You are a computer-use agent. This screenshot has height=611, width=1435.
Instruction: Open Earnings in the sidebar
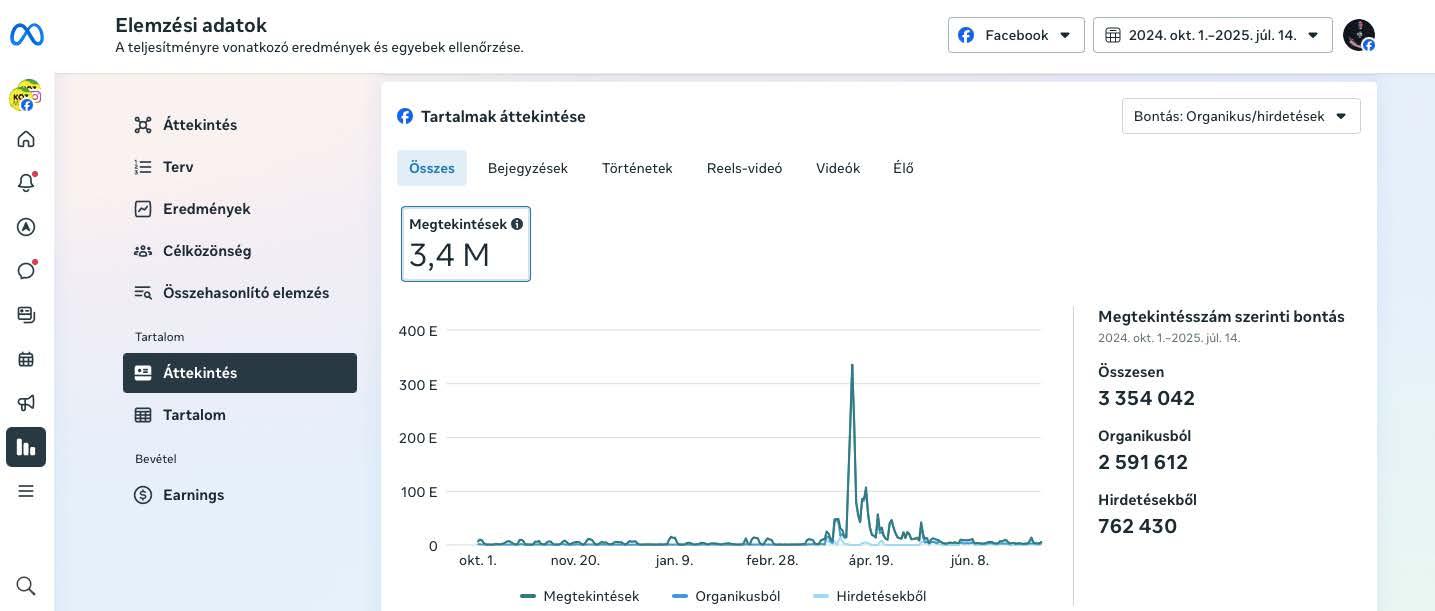193,495
